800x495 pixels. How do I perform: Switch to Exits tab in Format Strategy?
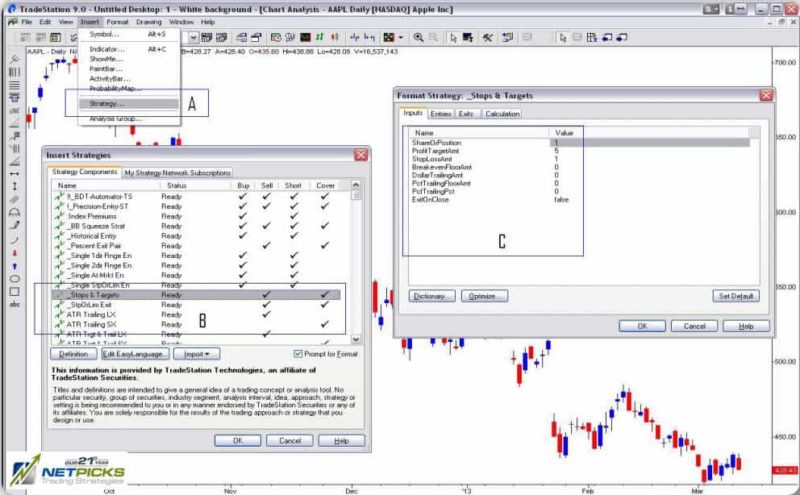click(x=466, y=114)
